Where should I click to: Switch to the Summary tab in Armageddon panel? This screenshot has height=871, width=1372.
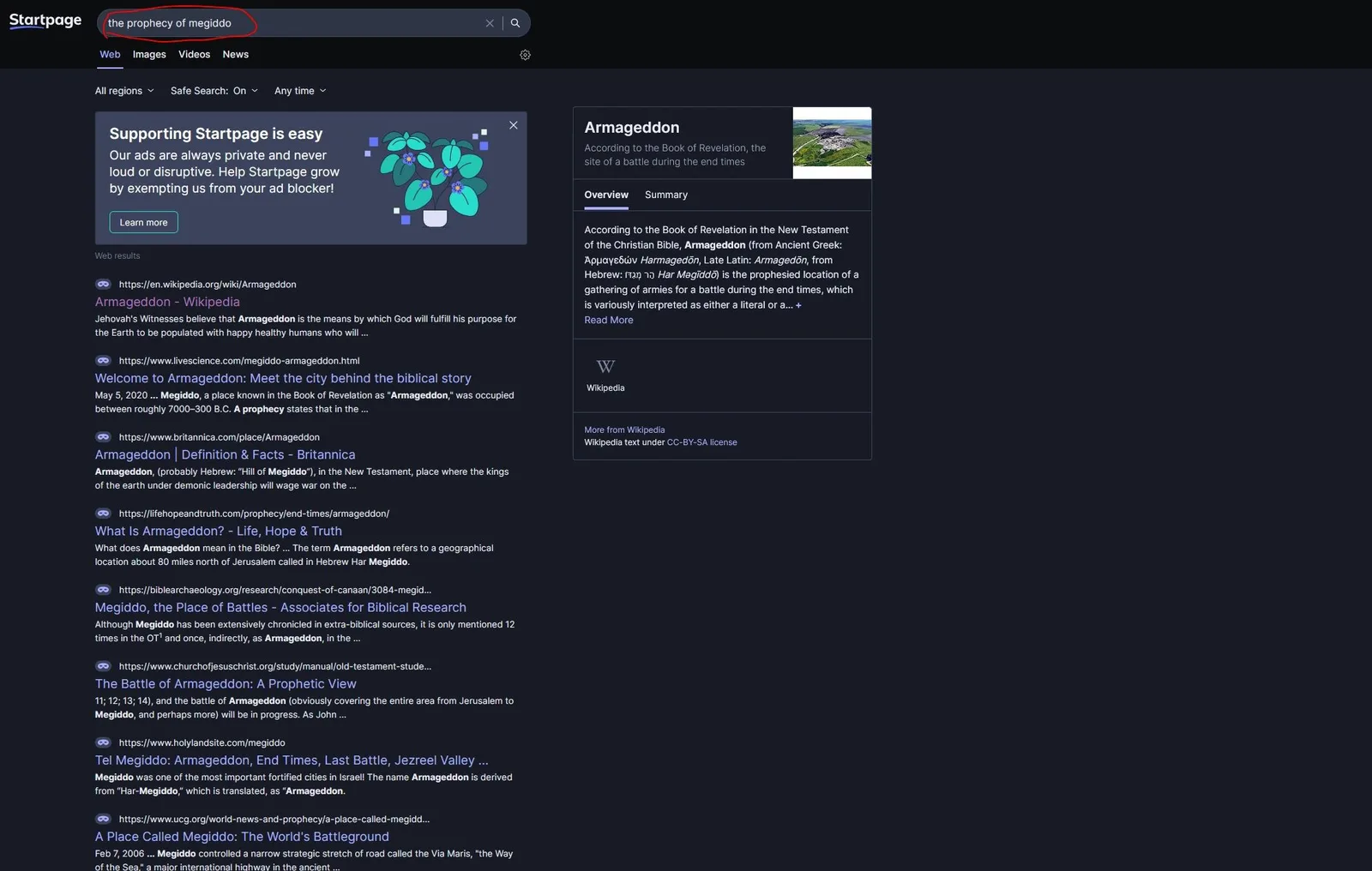[x=666, y=195]
